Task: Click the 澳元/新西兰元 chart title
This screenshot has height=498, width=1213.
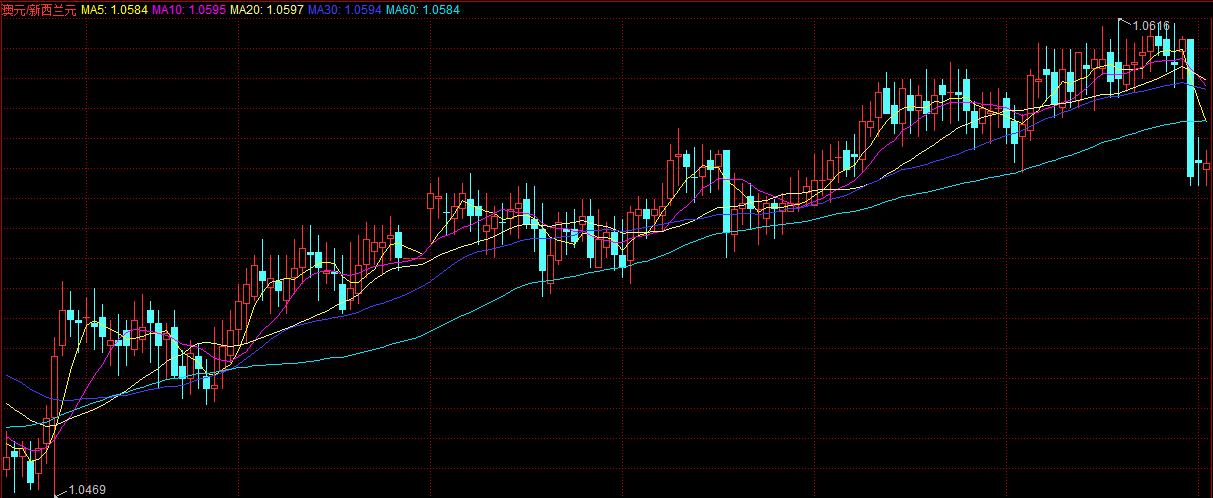Action: 38,10
